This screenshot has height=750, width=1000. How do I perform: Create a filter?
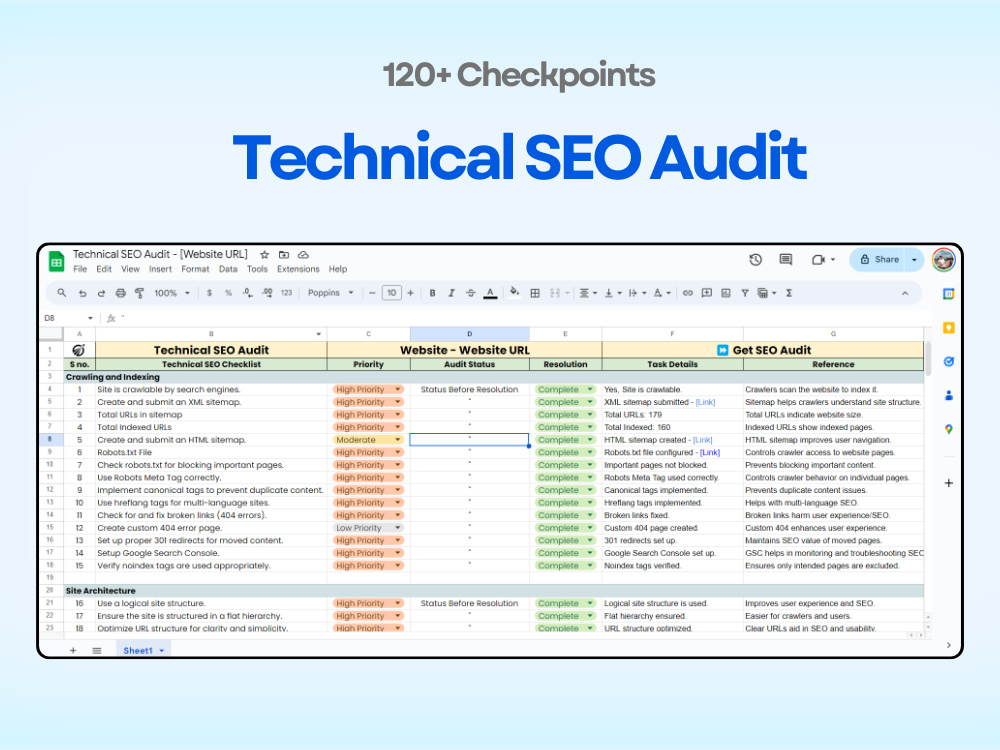coord(744,293)
